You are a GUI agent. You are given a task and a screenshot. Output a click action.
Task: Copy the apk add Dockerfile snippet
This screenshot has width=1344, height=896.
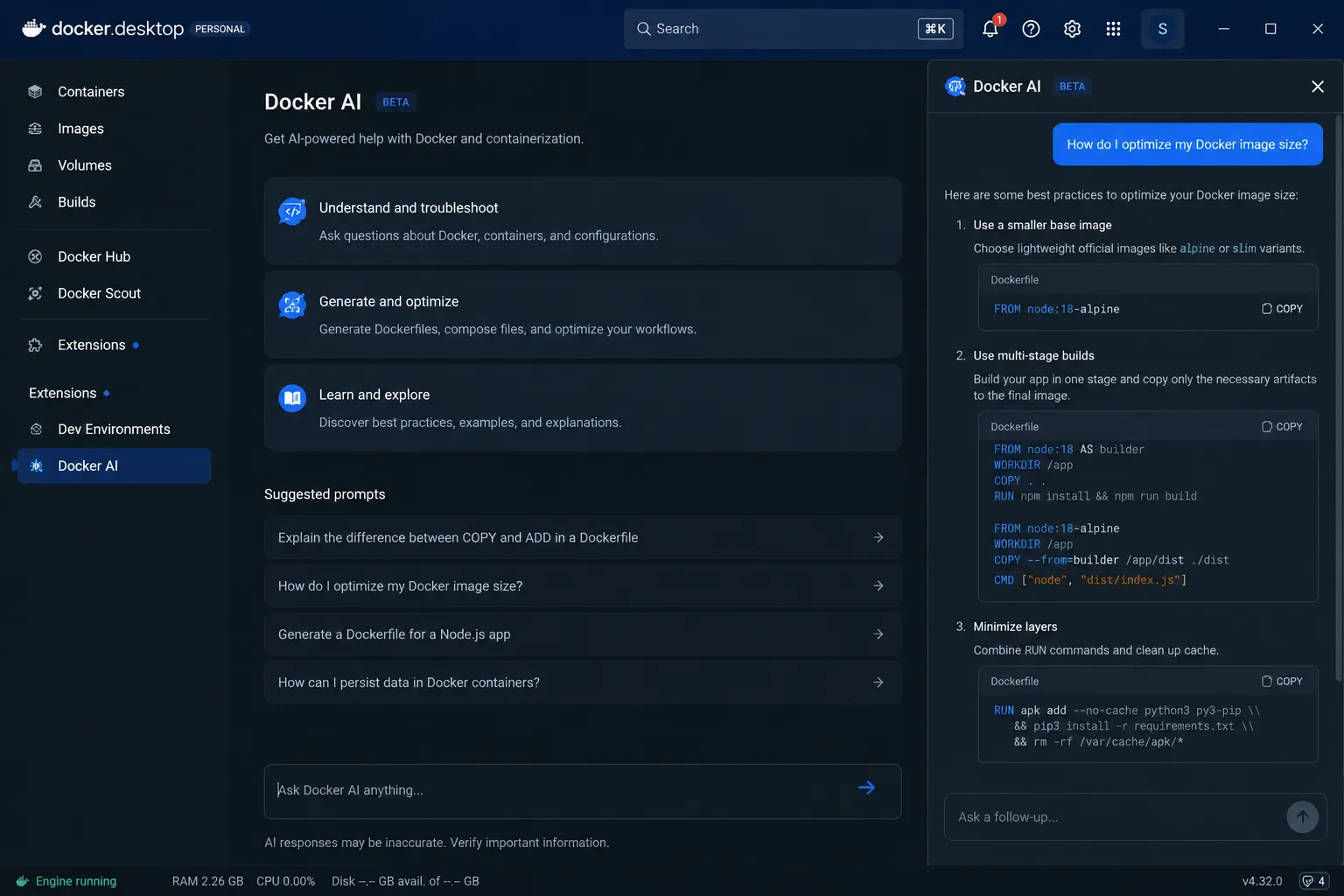coord(1282,682)
